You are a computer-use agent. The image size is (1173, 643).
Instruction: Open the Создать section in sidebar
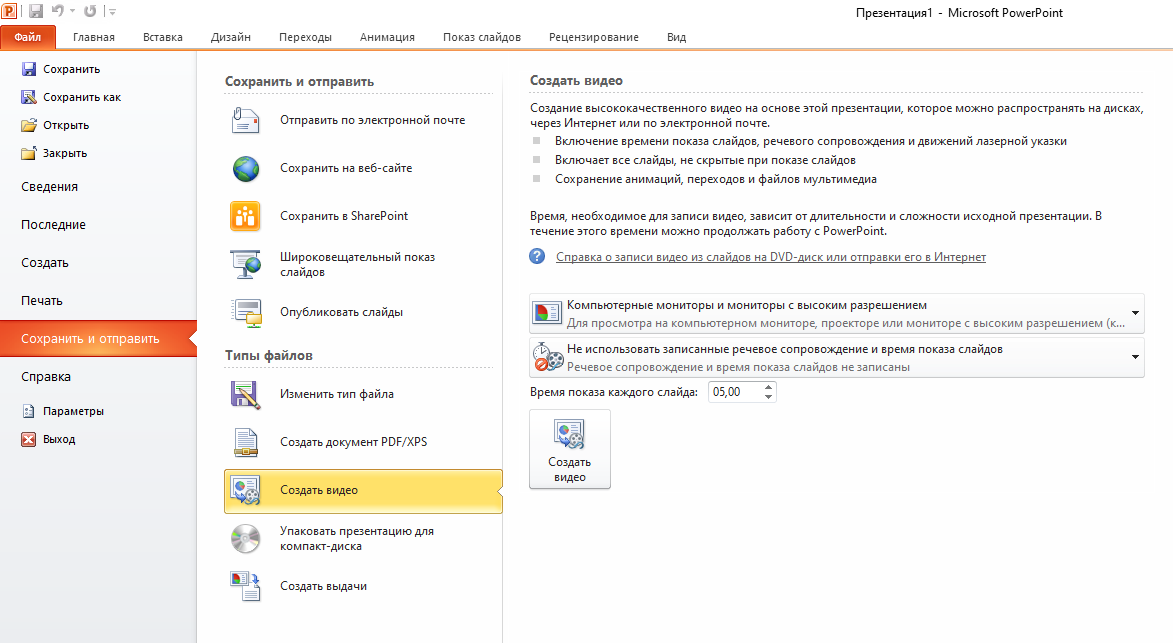point(45,263)
